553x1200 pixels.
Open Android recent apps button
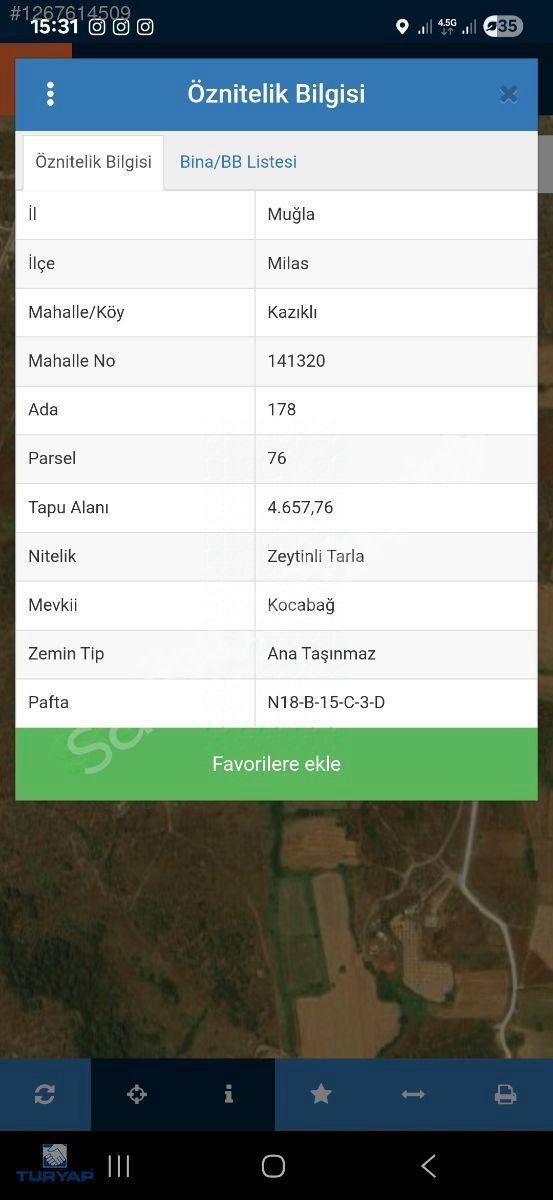(119, 1166)
